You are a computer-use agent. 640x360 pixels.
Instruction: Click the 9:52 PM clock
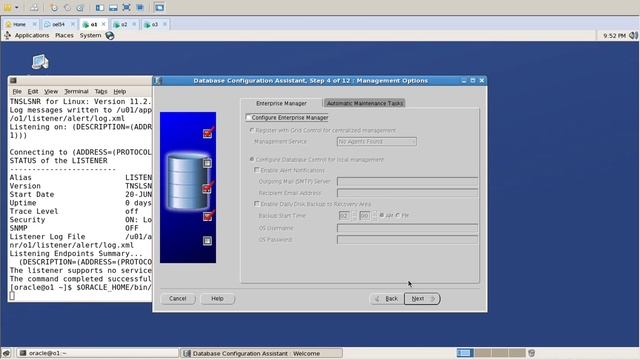[614, 36]
